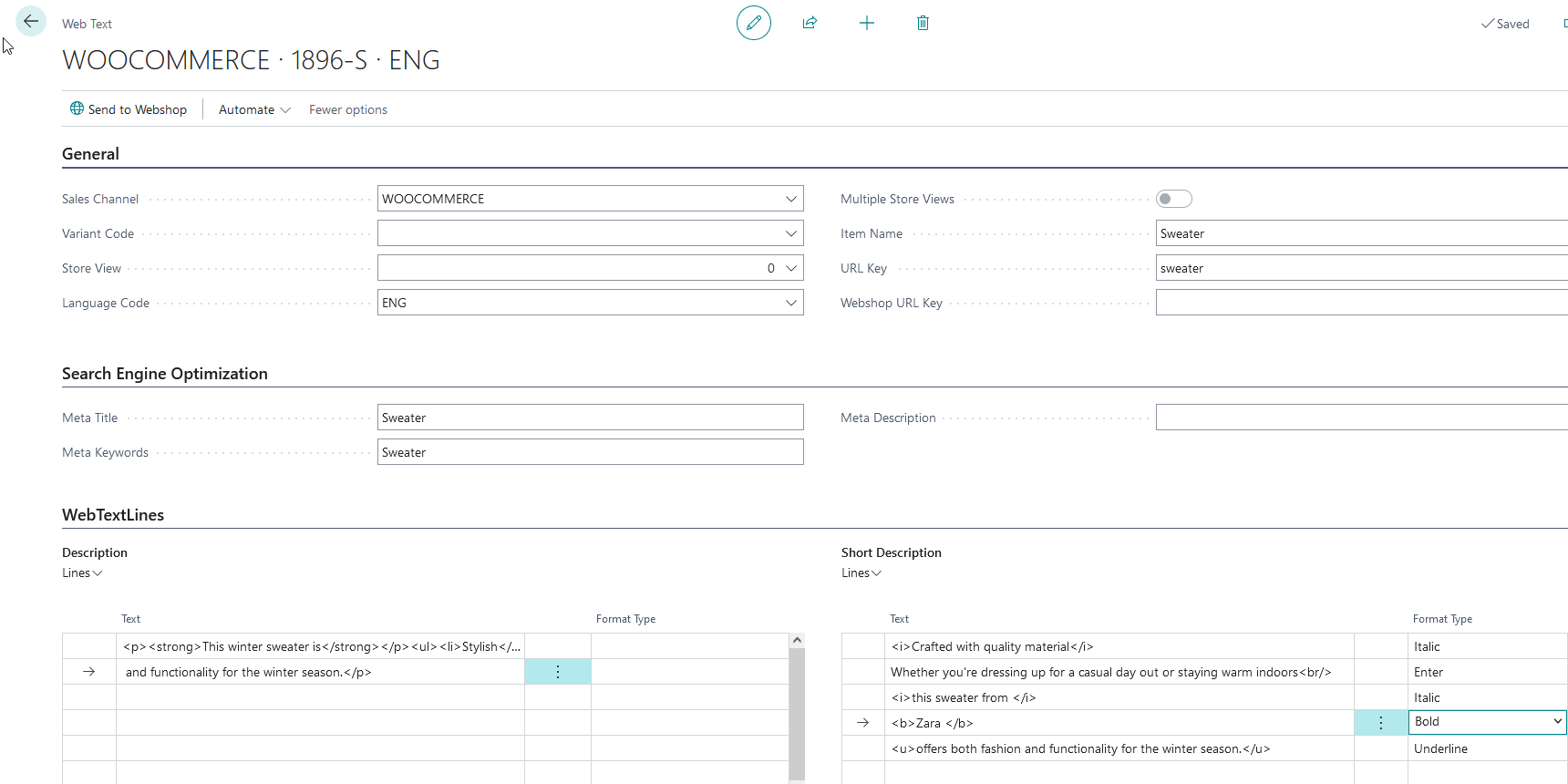Open Variant Code dropdown
Screen dimensions: 1568x784
(x=790, y=233)
